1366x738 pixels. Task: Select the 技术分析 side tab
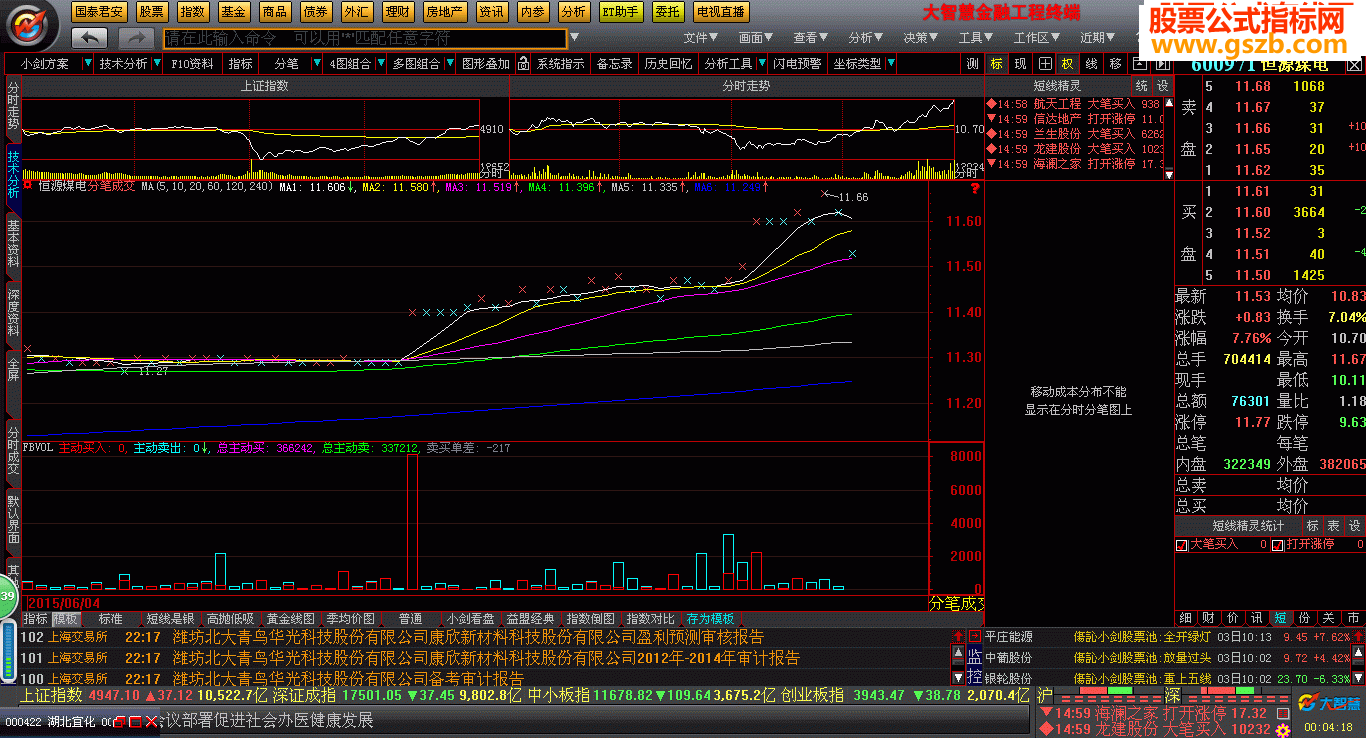pyautogui.click(x=13, y=175)
